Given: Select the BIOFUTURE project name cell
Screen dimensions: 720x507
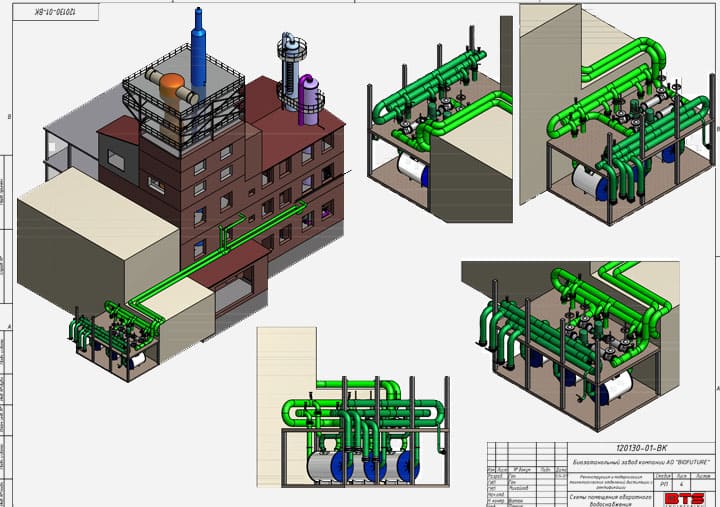Looking at the screenshot, I should pos(641,462).
